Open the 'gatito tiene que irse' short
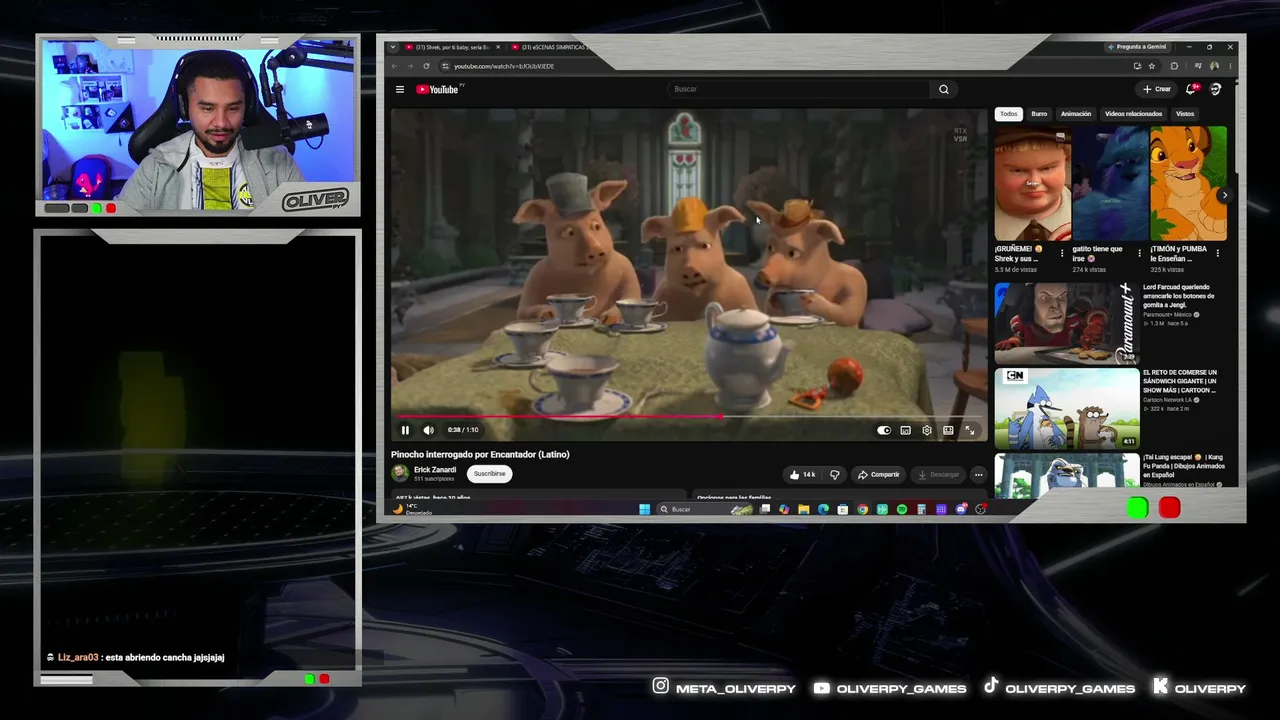Viewport: 1280px width, 720px height. [1111, 184]
